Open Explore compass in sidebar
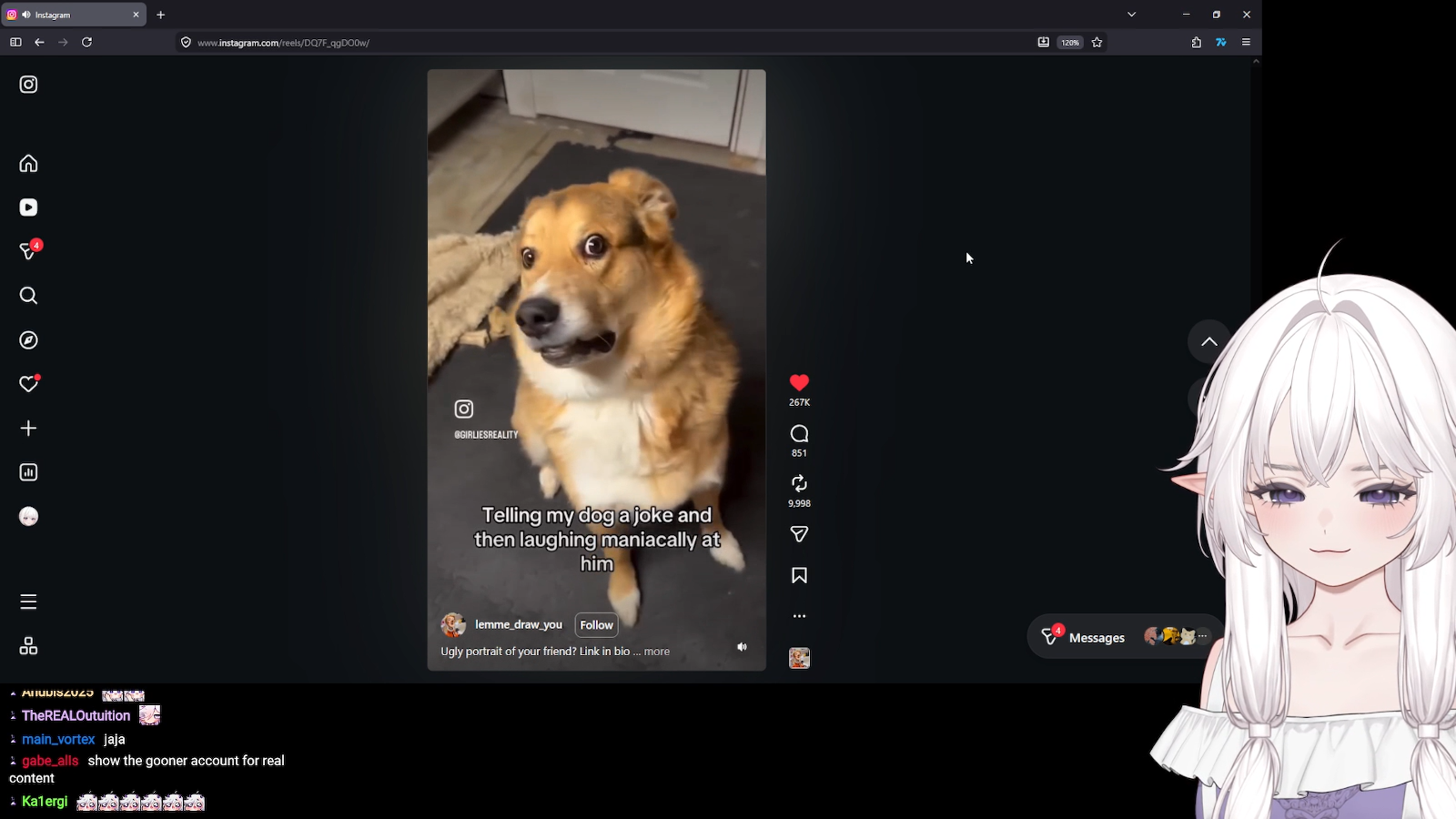This screenshot has width=1456, height=819. click(28, 340)
